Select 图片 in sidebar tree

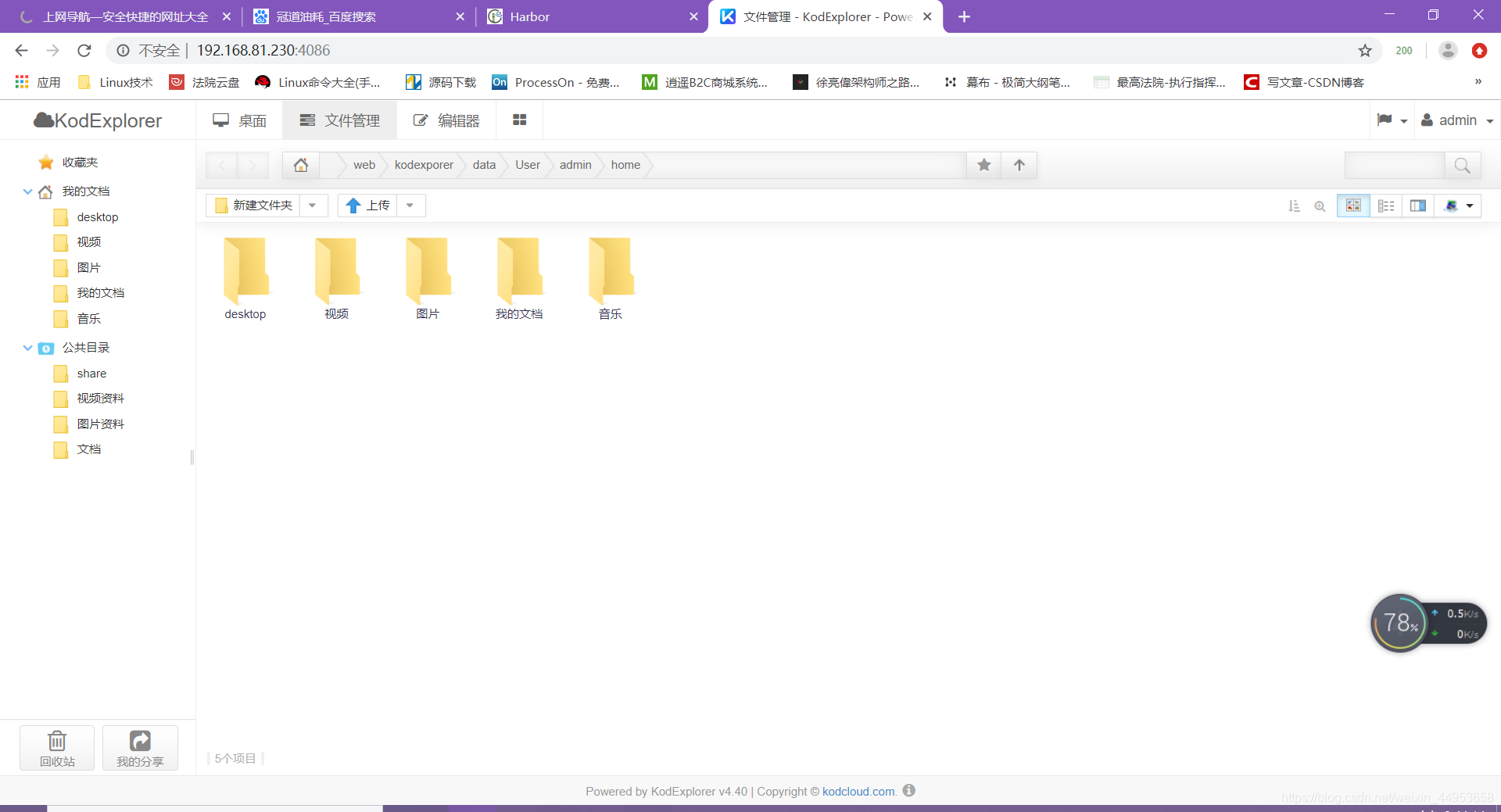tap(77, 268)
